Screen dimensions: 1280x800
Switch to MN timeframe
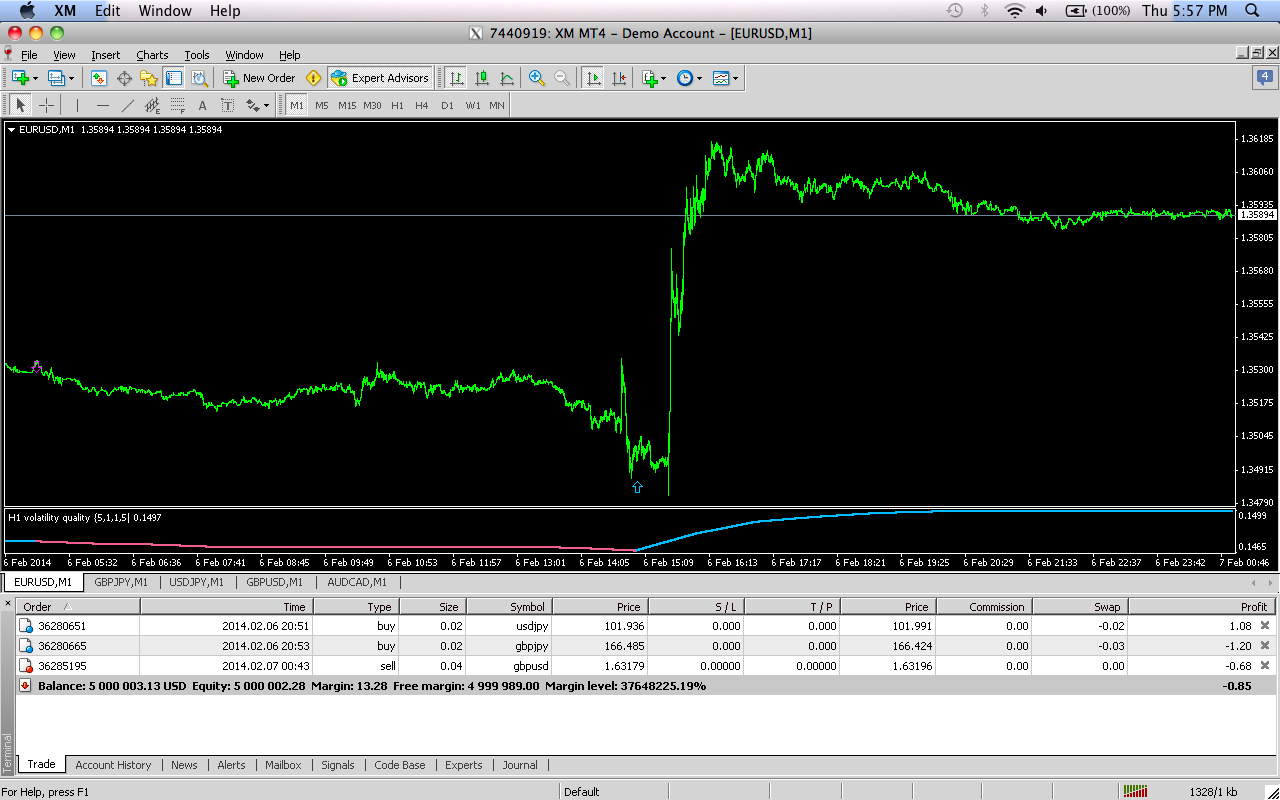coord(497,105)
